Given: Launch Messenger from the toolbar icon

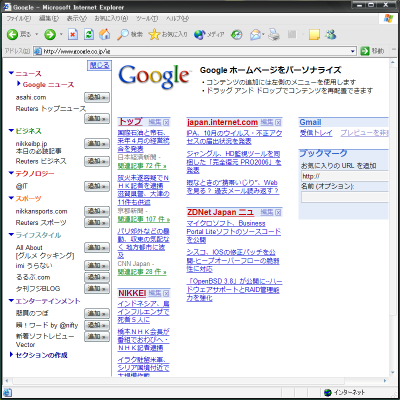Looking at the screenshot, I should (331, 34).
